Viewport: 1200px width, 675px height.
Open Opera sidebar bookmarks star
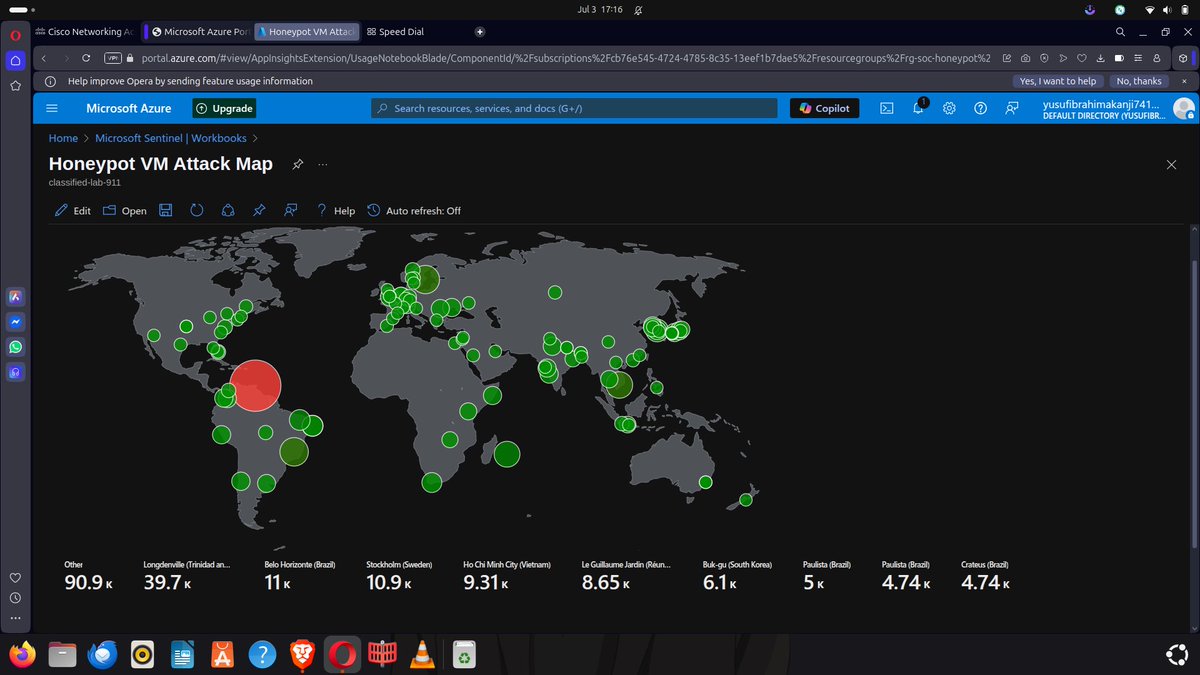pyautogui.click(x=16, y=86)
